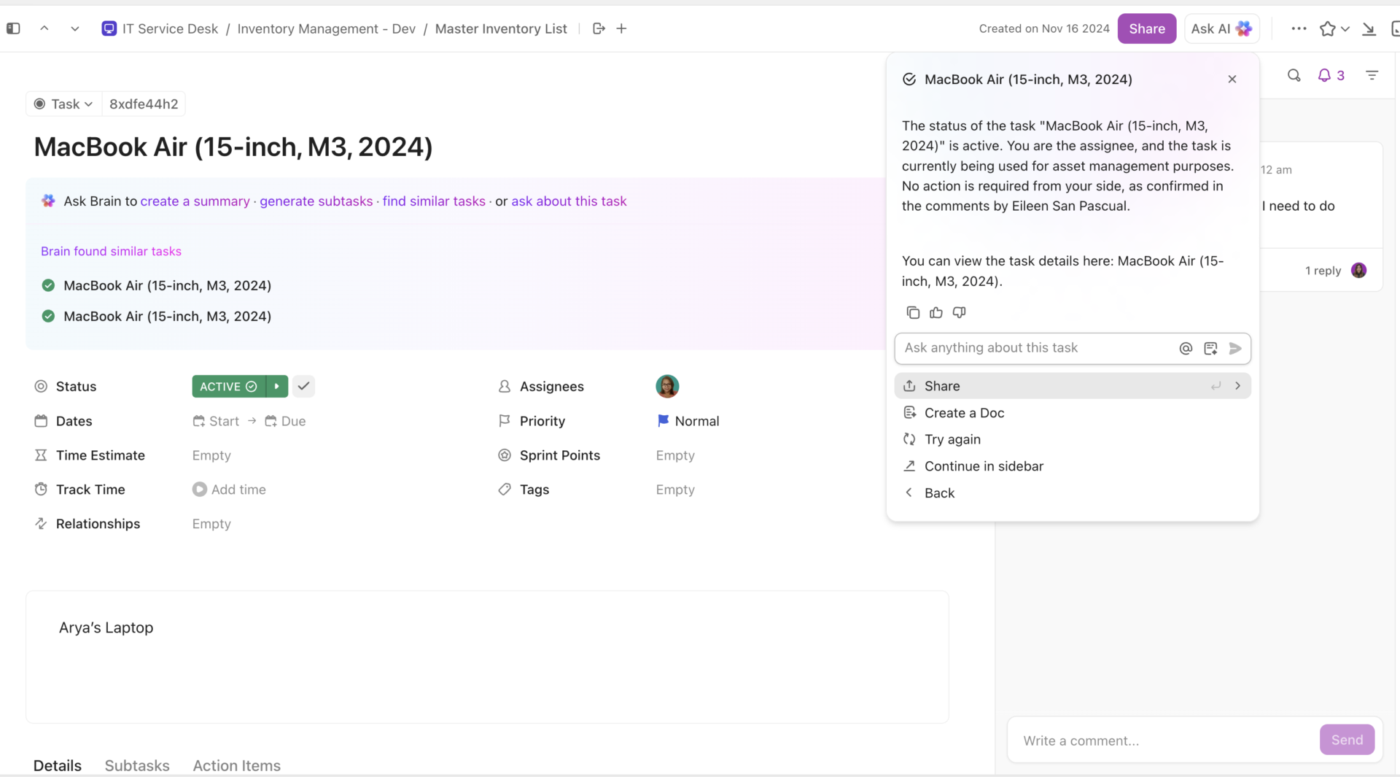The height and width of the screenshot is (777, 1400).
Task: Click the Relationships Empty value
Action: pos(212,524)
